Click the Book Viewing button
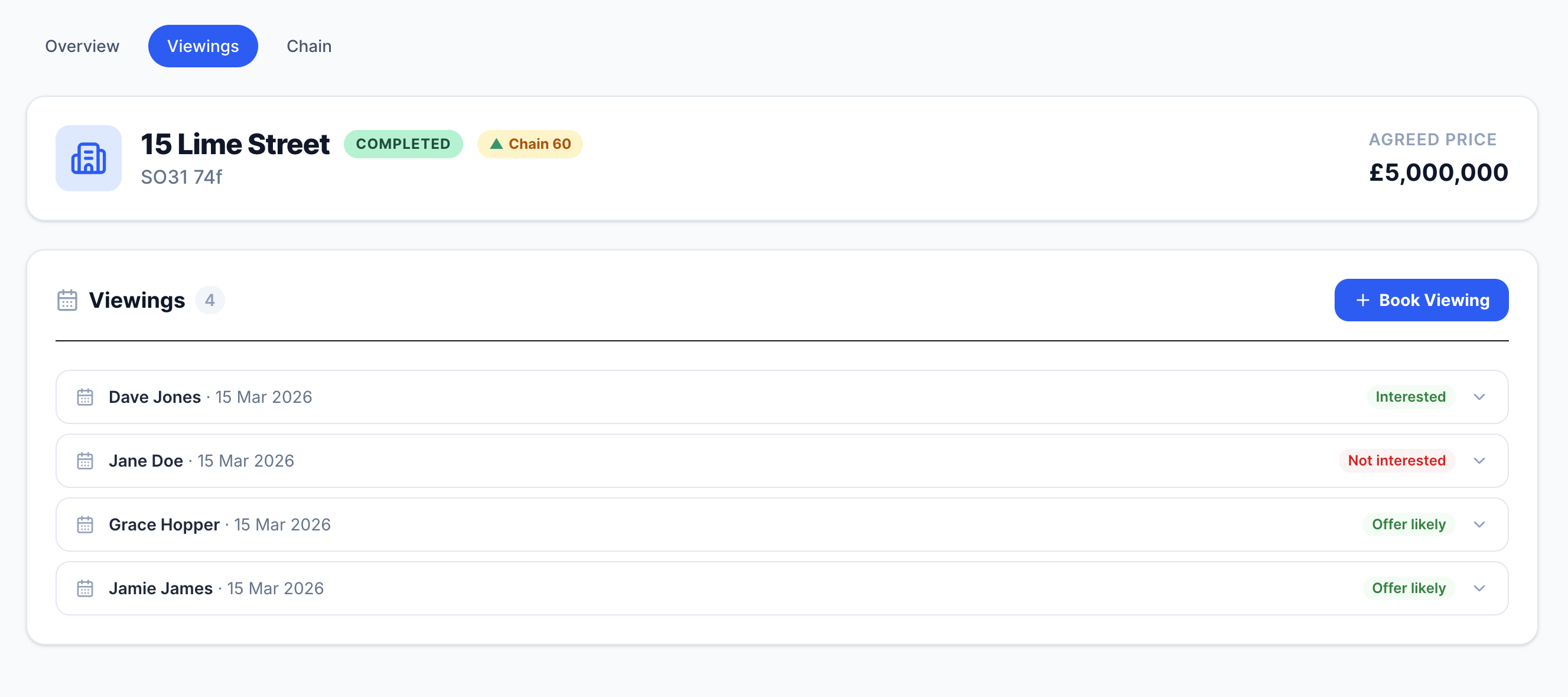Screen dimensions: 1568x697 pyautogui.click(x=1421, y=299)
